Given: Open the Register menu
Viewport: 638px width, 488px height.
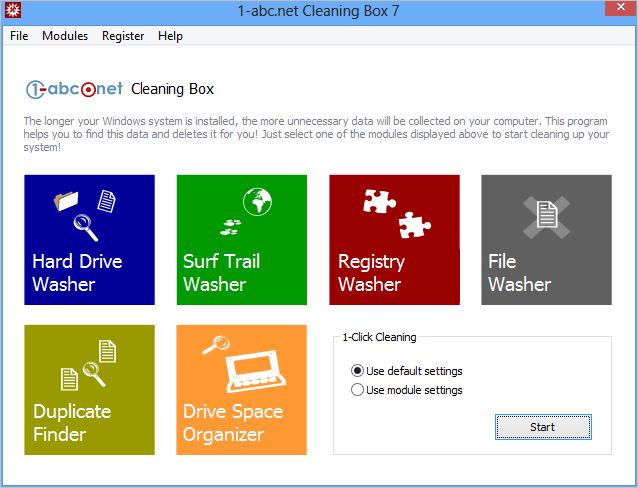Looking at the screenshot, I should pos(123,36).
